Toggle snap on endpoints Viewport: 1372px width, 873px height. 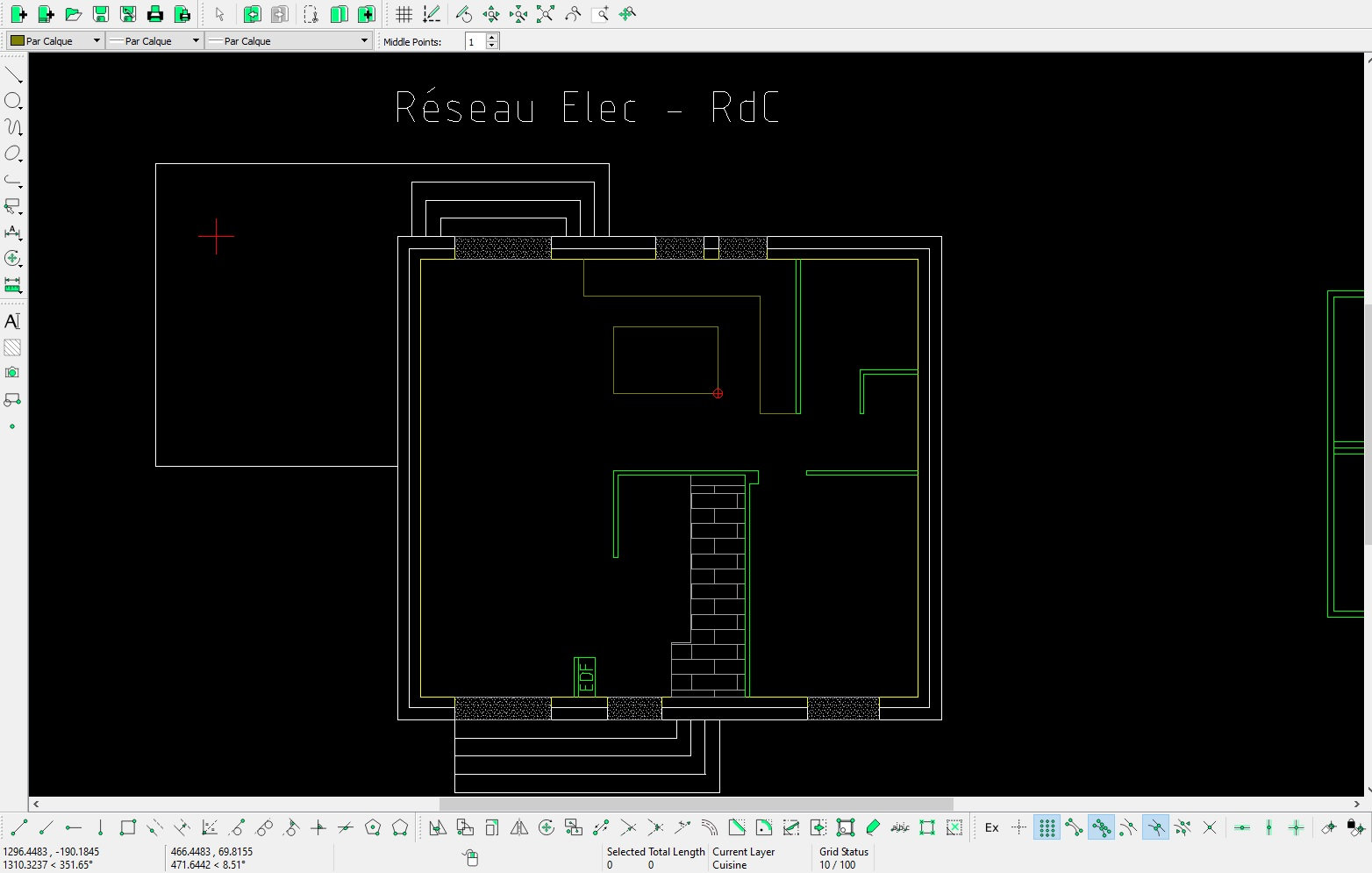(1074, 827)
